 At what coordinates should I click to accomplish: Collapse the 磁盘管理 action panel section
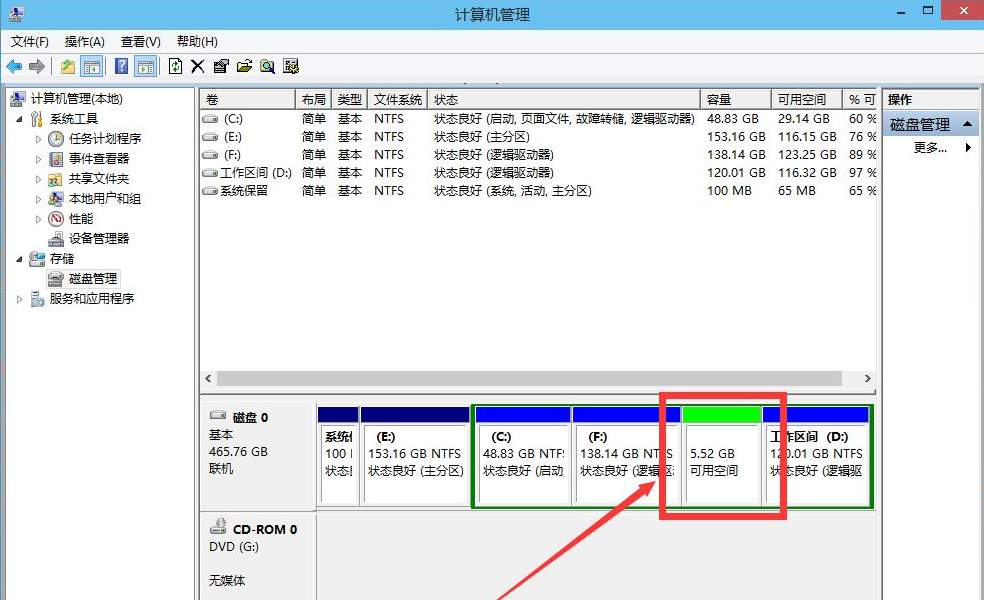[966, 124]
